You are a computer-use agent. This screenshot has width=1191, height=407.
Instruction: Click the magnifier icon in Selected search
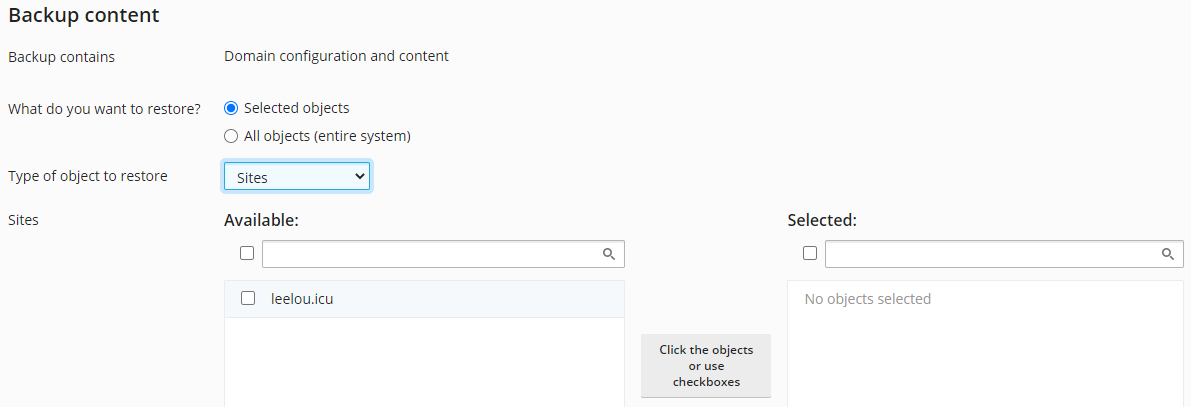[1167, 254]
